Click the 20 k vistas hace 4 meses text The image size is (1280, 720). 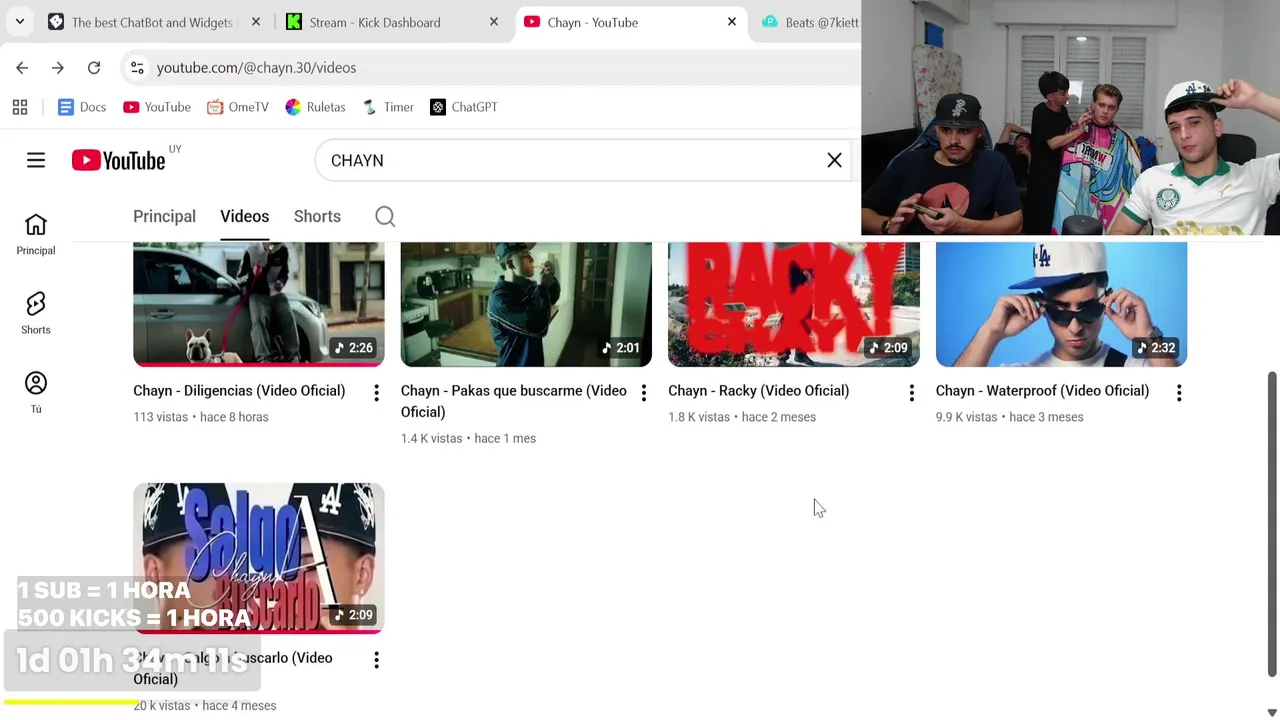tap(204, 705)
